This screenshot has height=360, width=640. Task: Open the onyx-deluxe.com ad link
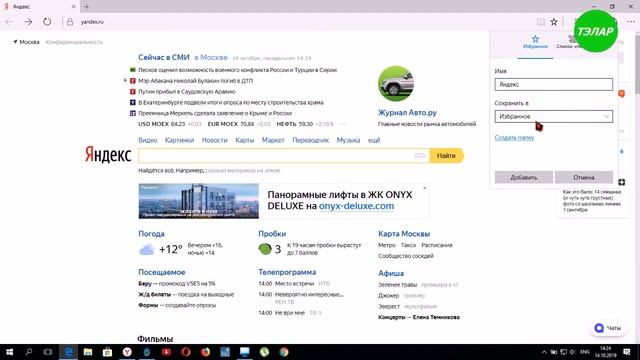coord(356,206)
